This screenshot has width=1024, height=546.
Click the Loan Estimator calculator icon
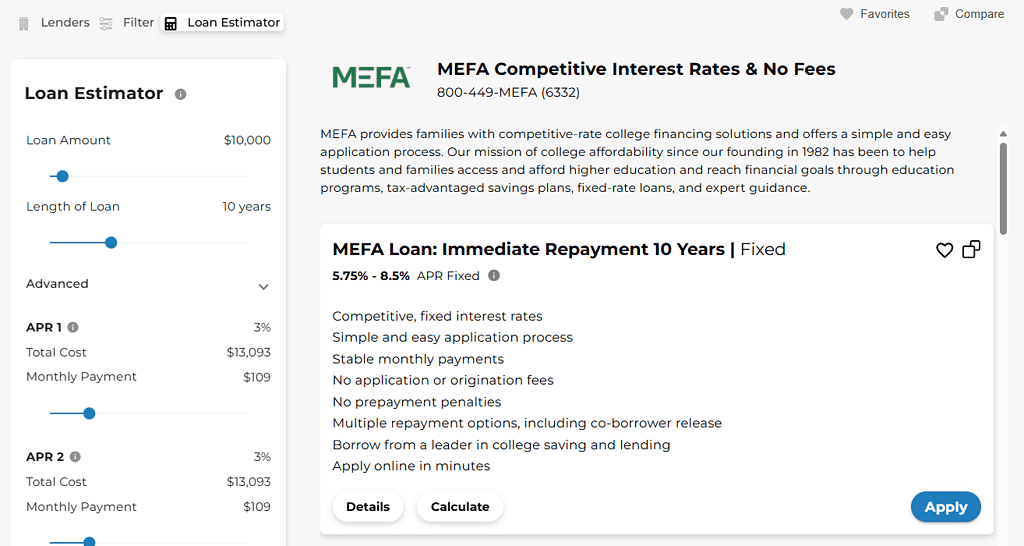coord(171,23)
